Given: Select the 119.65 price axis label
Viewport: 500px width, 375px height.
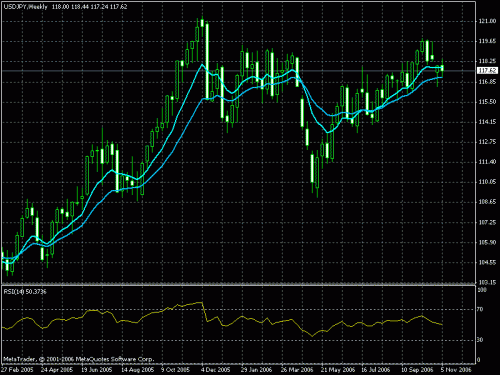Looking at the screenshot, I should point(487,41).
